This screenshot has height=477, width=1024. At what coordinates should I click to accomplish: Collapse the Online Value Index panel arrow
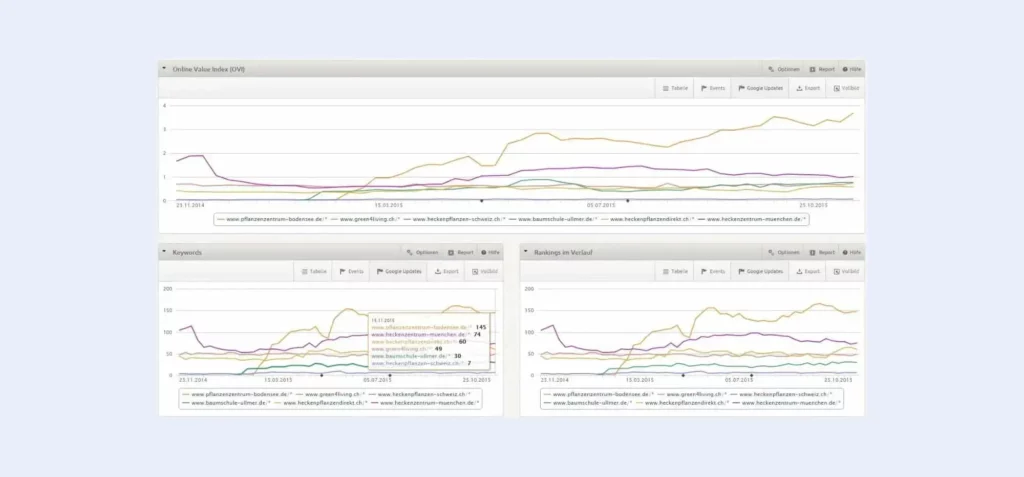click(164, 68)
